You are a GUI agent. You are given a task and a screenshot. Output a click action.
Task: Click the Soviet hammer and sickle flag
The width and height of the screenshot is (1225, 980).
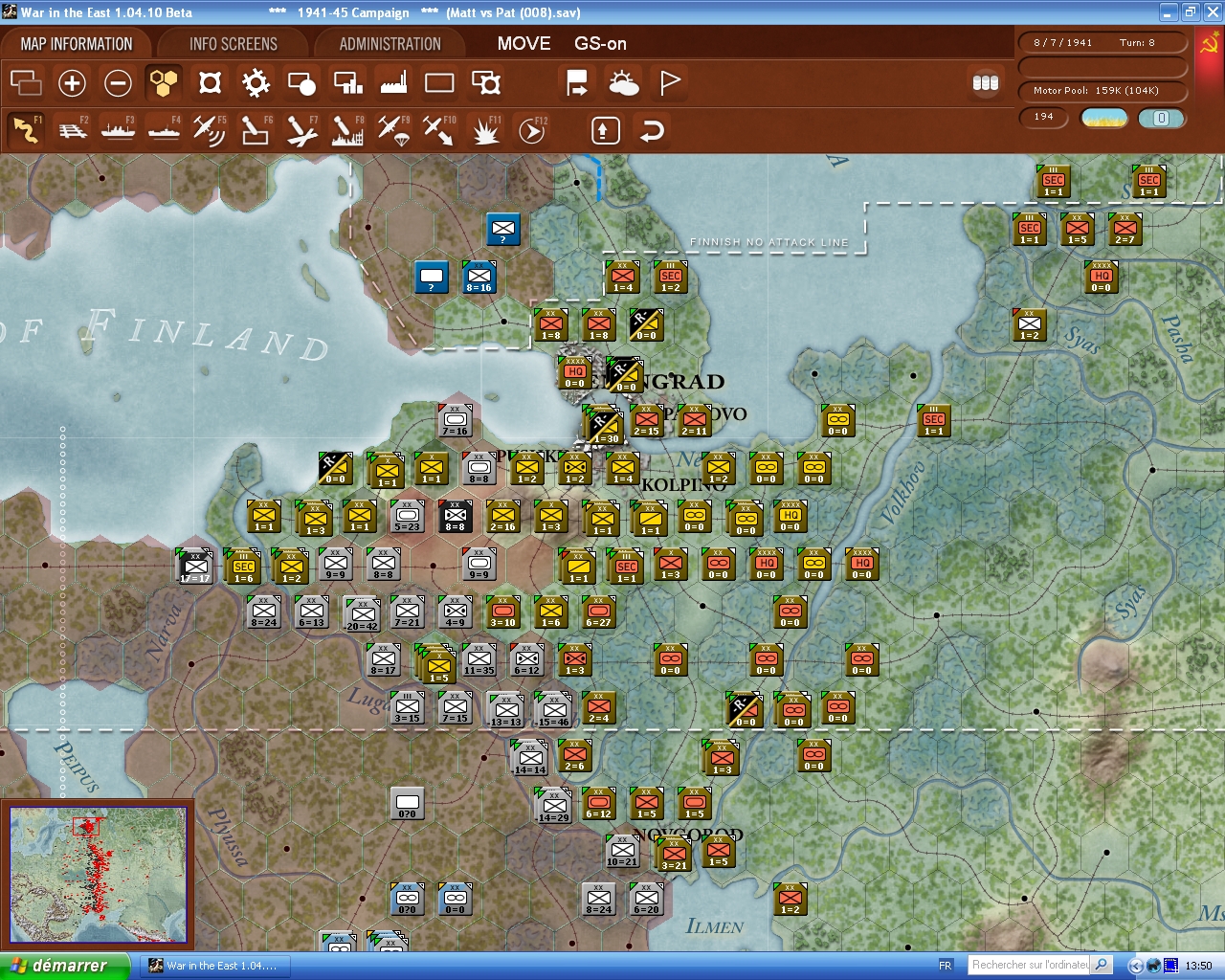[1210, 44]
